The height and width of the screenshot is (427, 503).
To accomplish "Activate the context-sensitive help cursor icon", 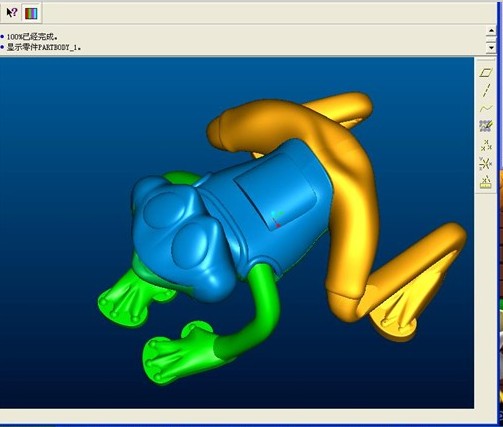I will (x=12, y=13).
